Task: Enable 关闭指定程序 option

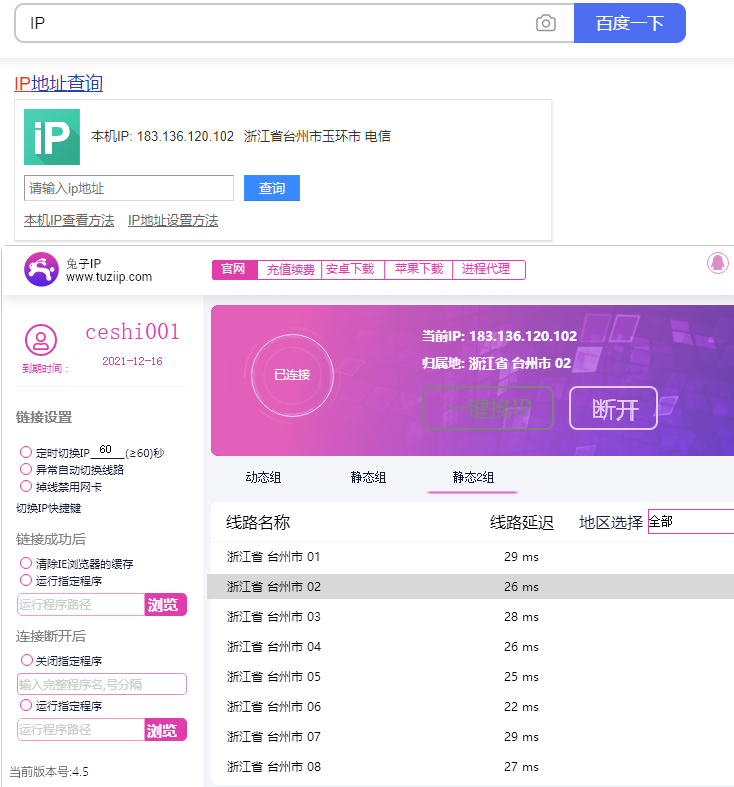Action: pos(27,660)
